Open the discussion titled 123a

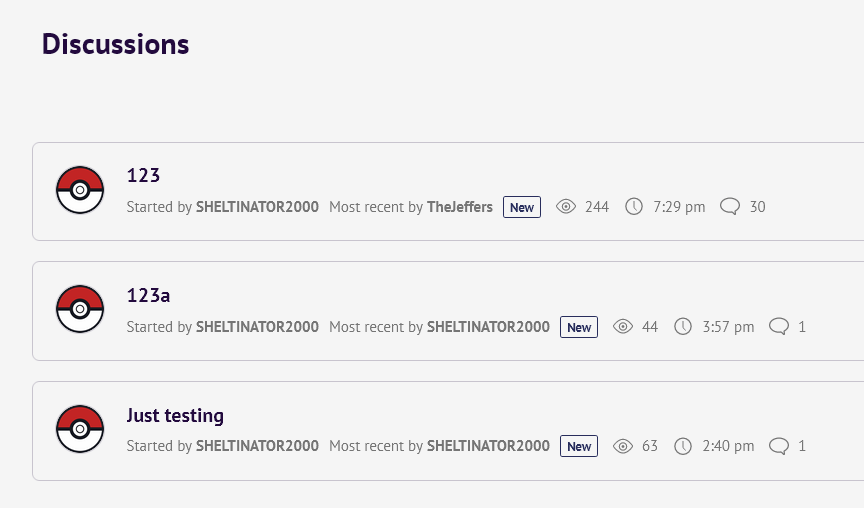pyautogui.click(x=148, y=295)
